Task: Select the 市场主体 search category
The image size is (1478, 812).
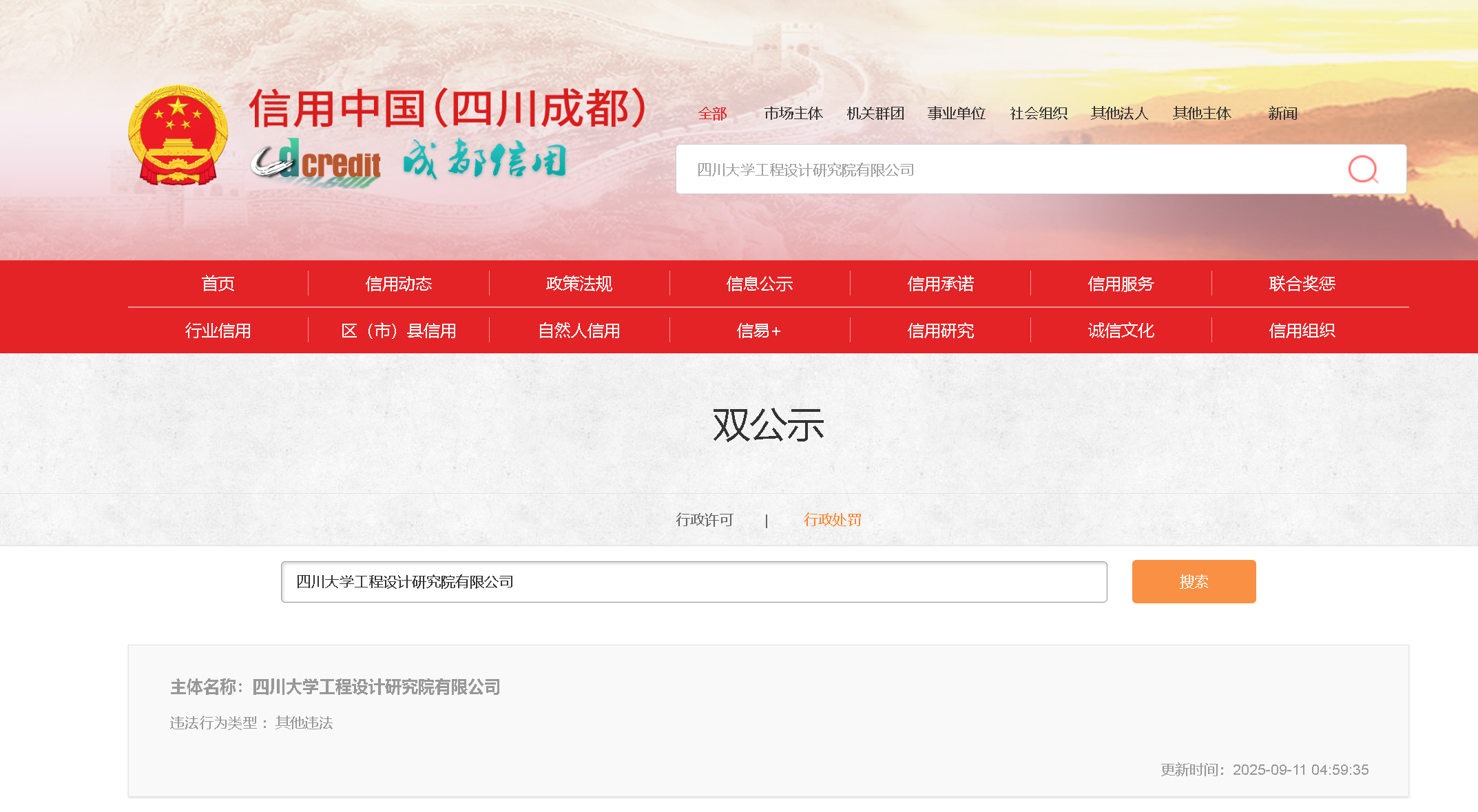Action: point(793,114)
